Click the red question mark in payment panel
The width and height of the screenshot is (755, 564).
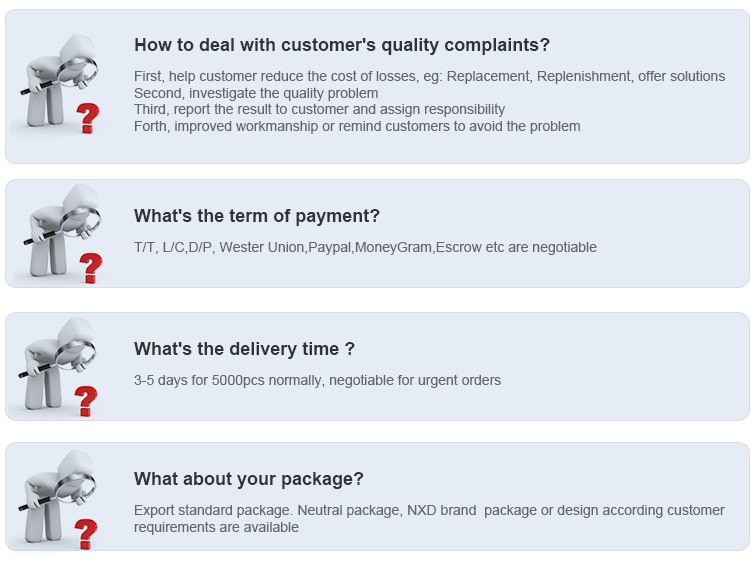click(x=91, y=268)
